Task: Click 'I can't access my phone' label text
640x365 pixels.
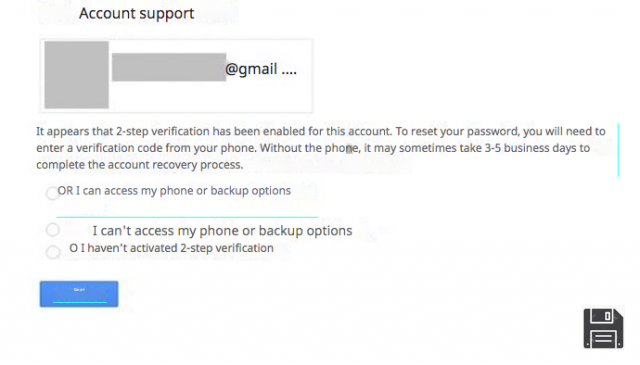Action: click(222, 231)
